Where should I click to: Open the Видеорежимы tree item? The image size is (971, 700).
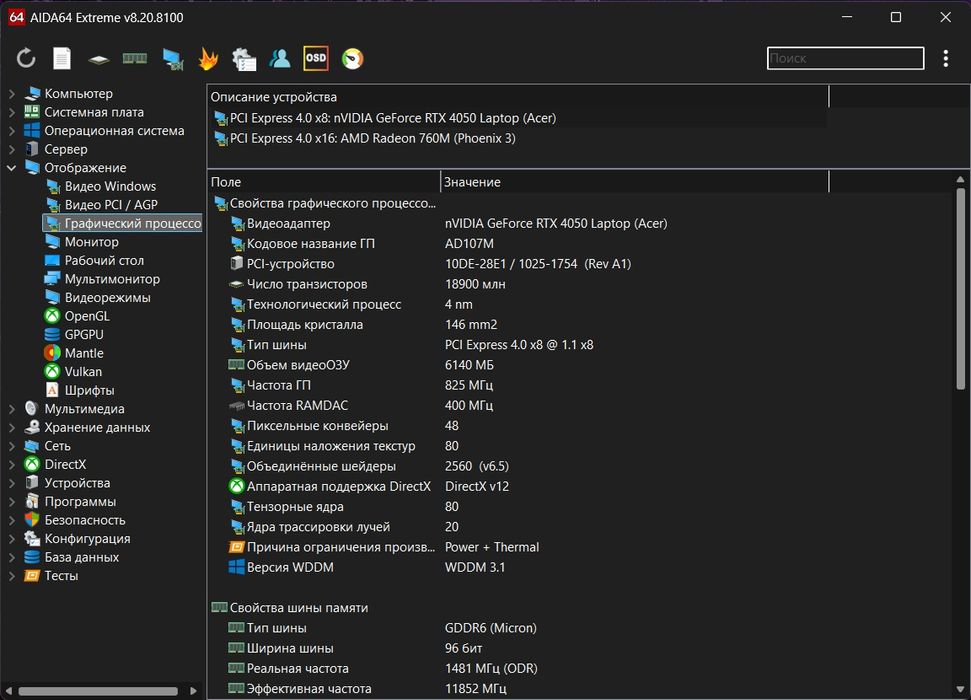click(x=108, y=297)
